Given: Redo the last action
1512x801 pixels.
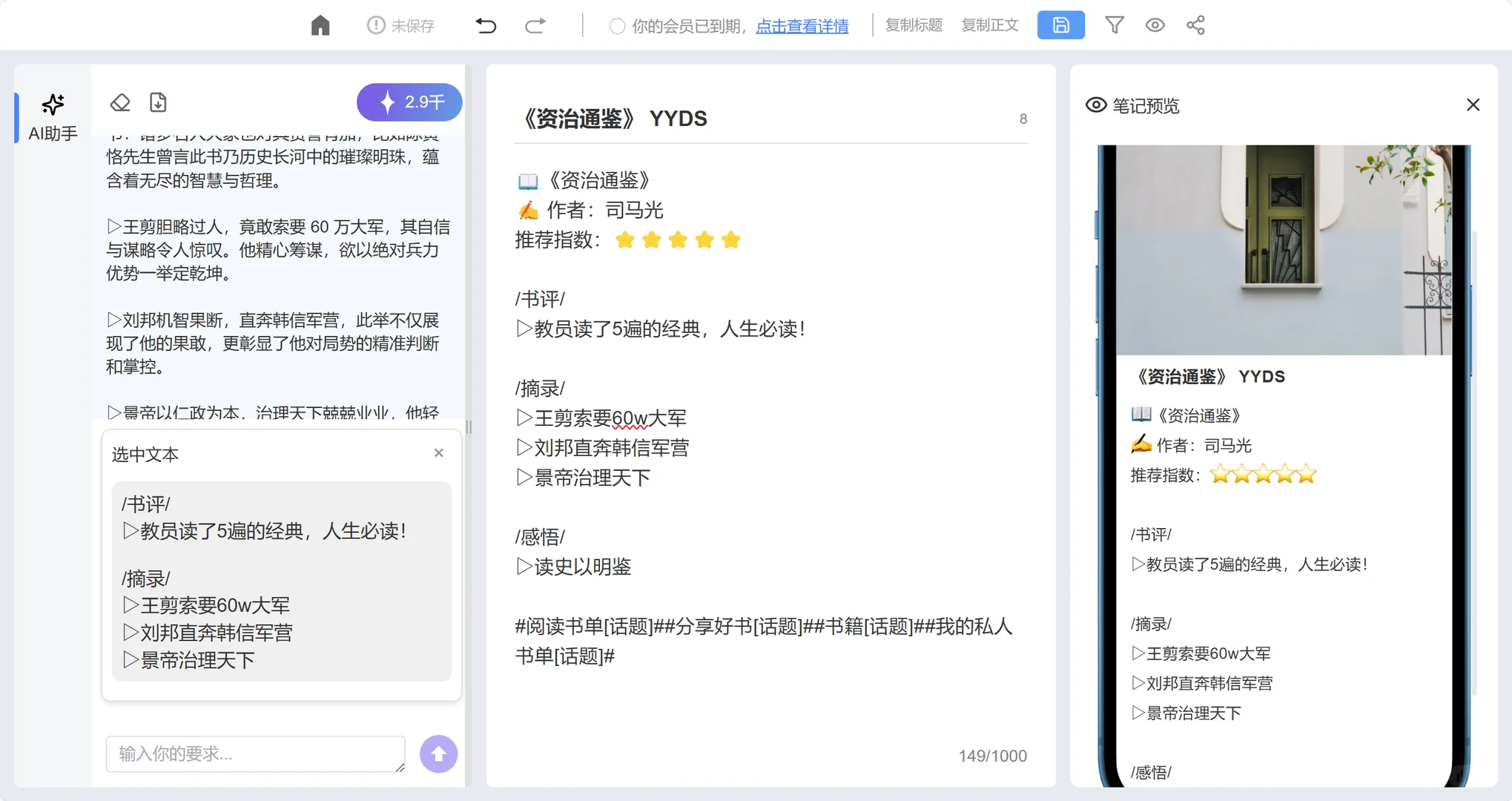Looking at the screenshot, I should [535, 24].
